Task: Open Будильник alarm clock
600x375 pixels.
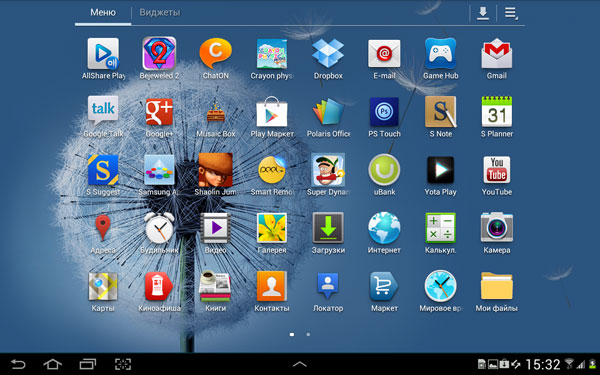Action: [x=159, y=228]
